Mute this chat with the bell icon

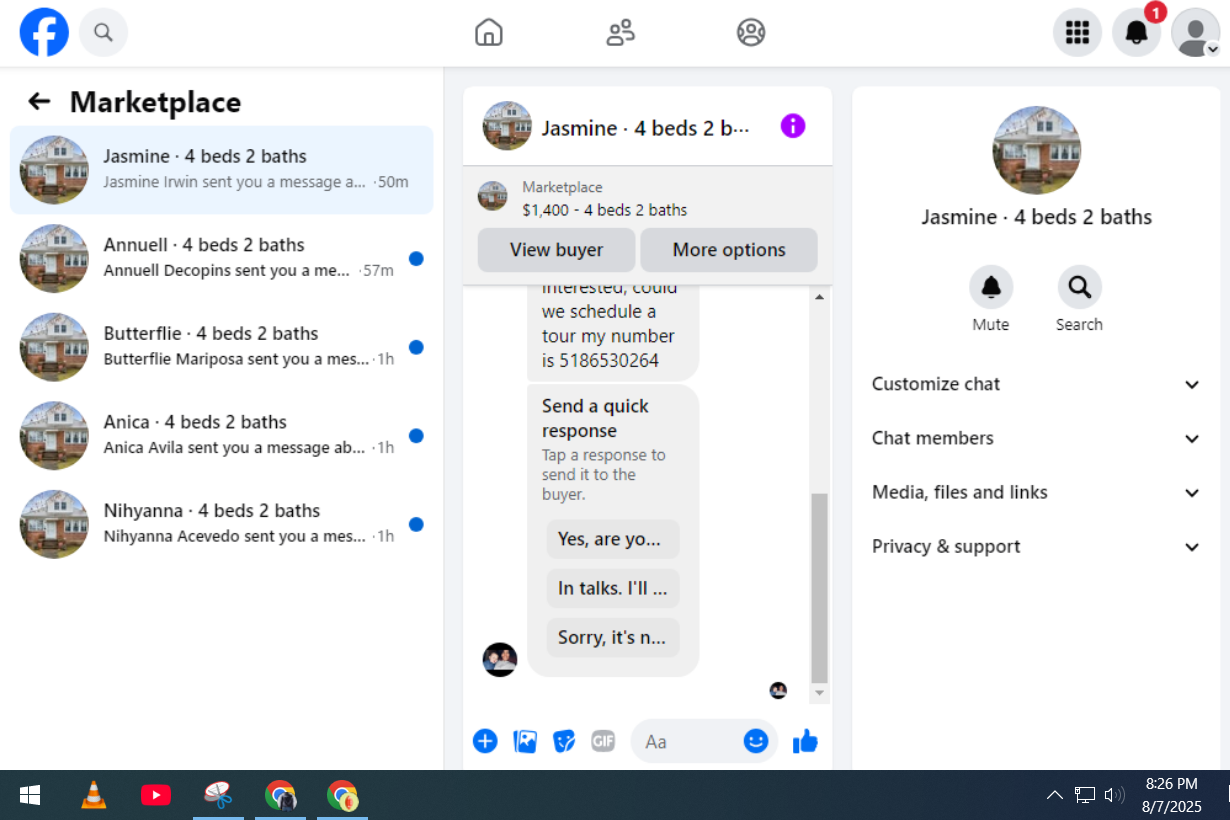tap(991, 287)
